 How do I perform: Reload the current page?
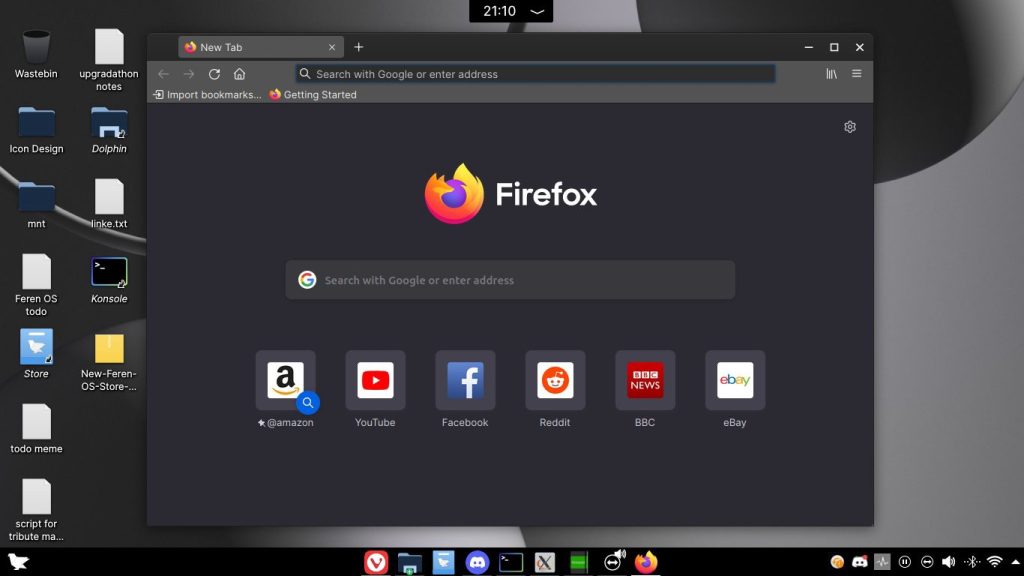(x=214, y=74)
